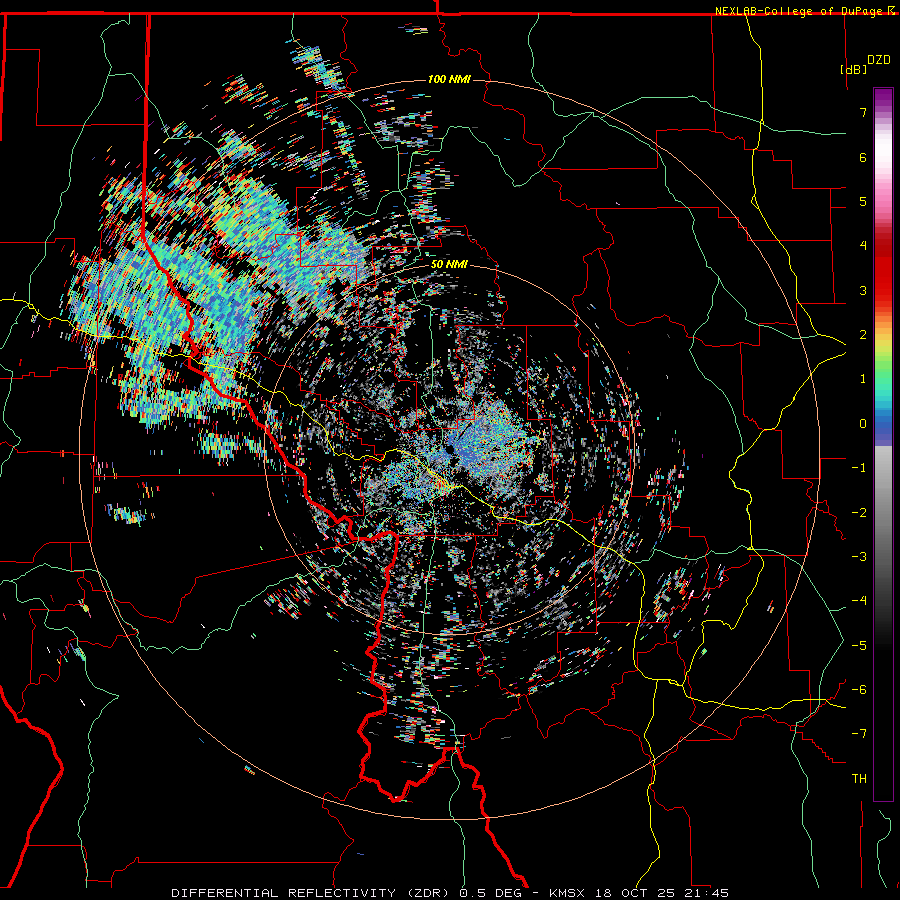Image resolution: width=900 pixels, height=900 pixels.
Task: Select the 6 value on the scale
Action: pyautogui.click(x=863, y=157)
